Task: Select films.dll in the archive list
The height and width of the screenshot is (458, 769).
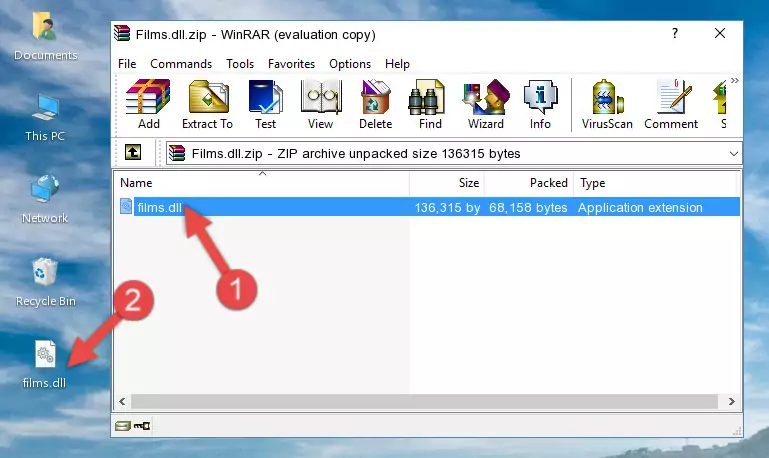Action: (x=159, y=207)
